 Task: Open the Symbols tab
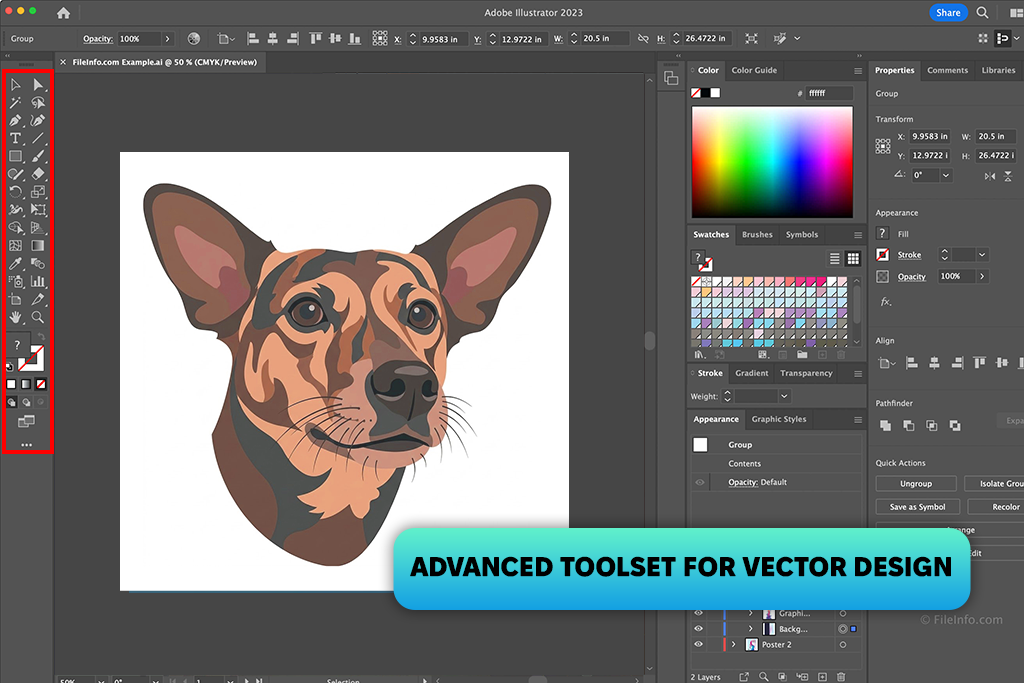[802, 234]
